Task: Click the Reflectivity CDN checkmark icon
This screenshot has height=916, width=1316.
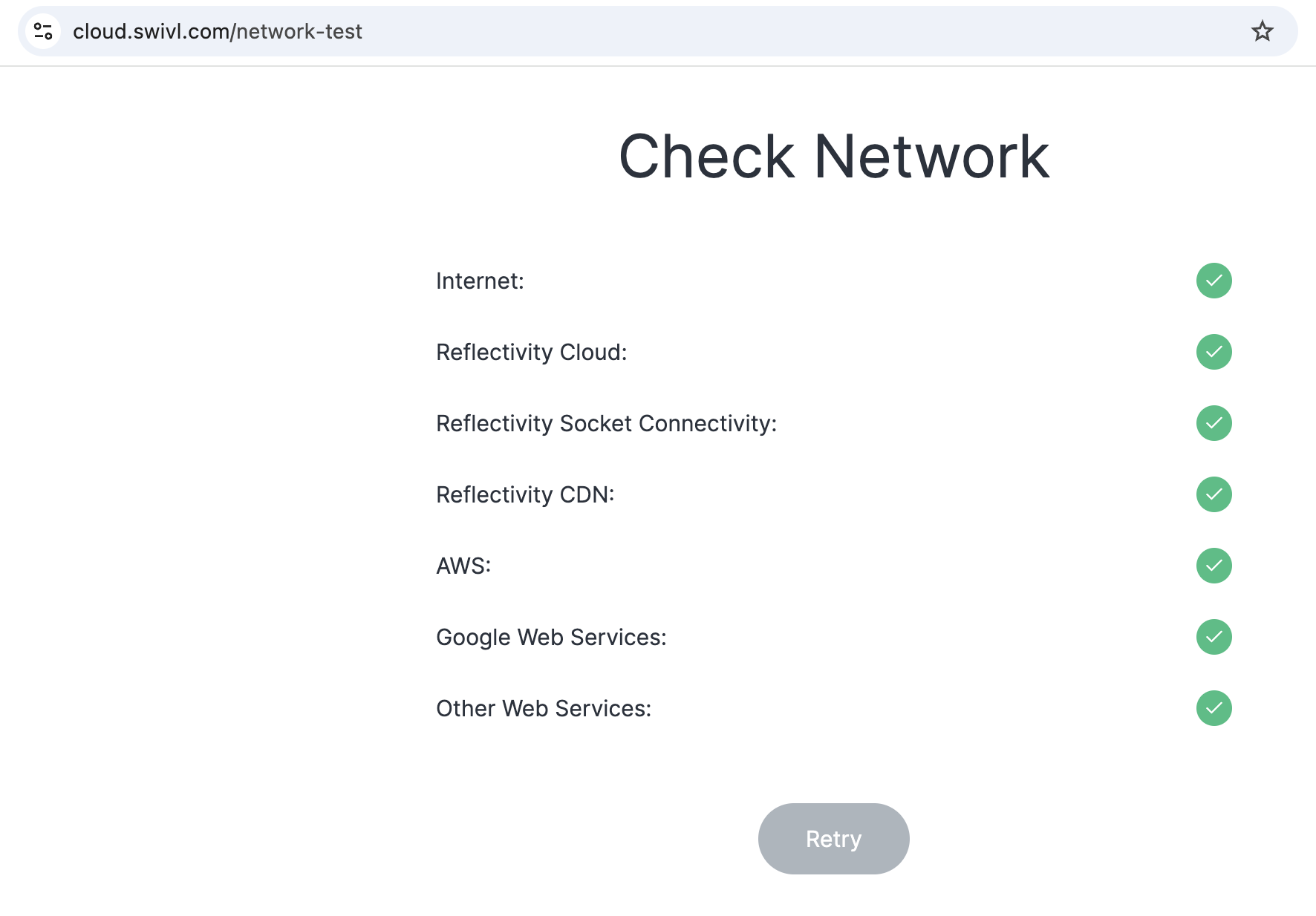Action: point(1214,494)
